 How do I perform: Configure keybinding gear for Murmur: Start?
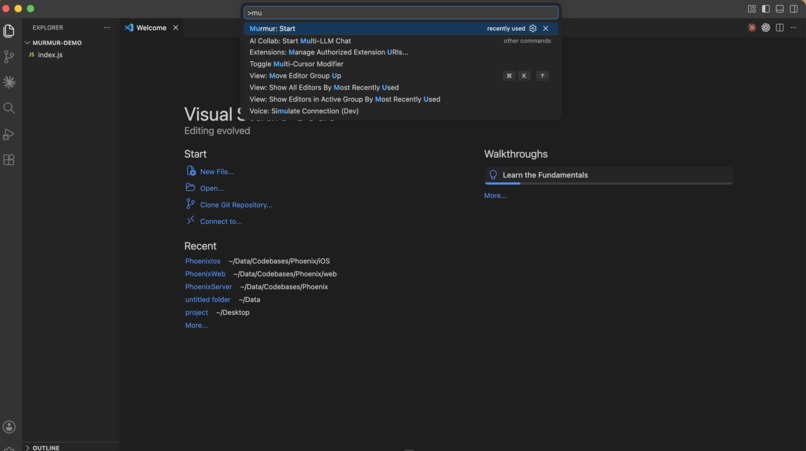pos(533,28)
